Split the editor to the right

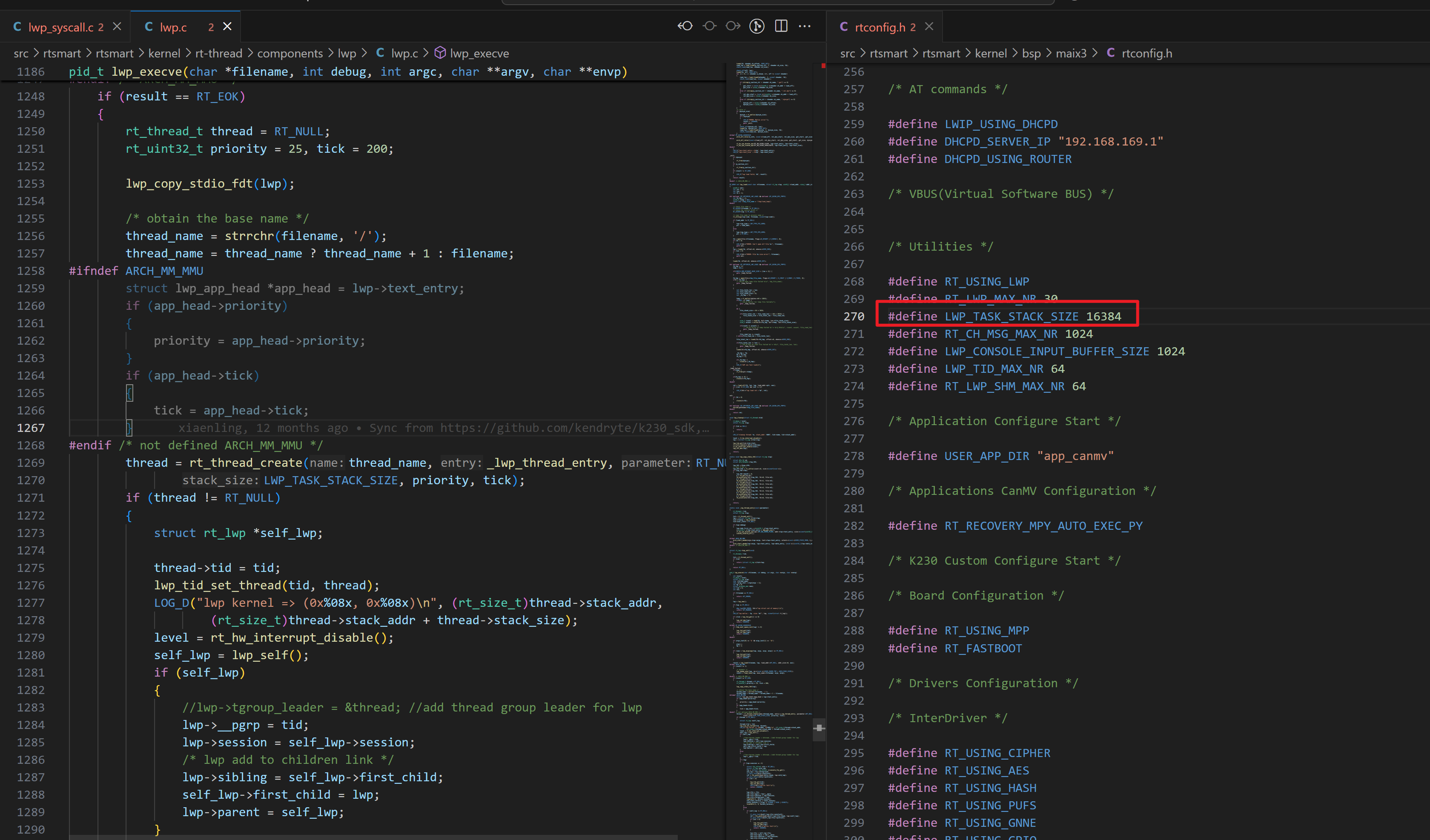tap(781, 26)
